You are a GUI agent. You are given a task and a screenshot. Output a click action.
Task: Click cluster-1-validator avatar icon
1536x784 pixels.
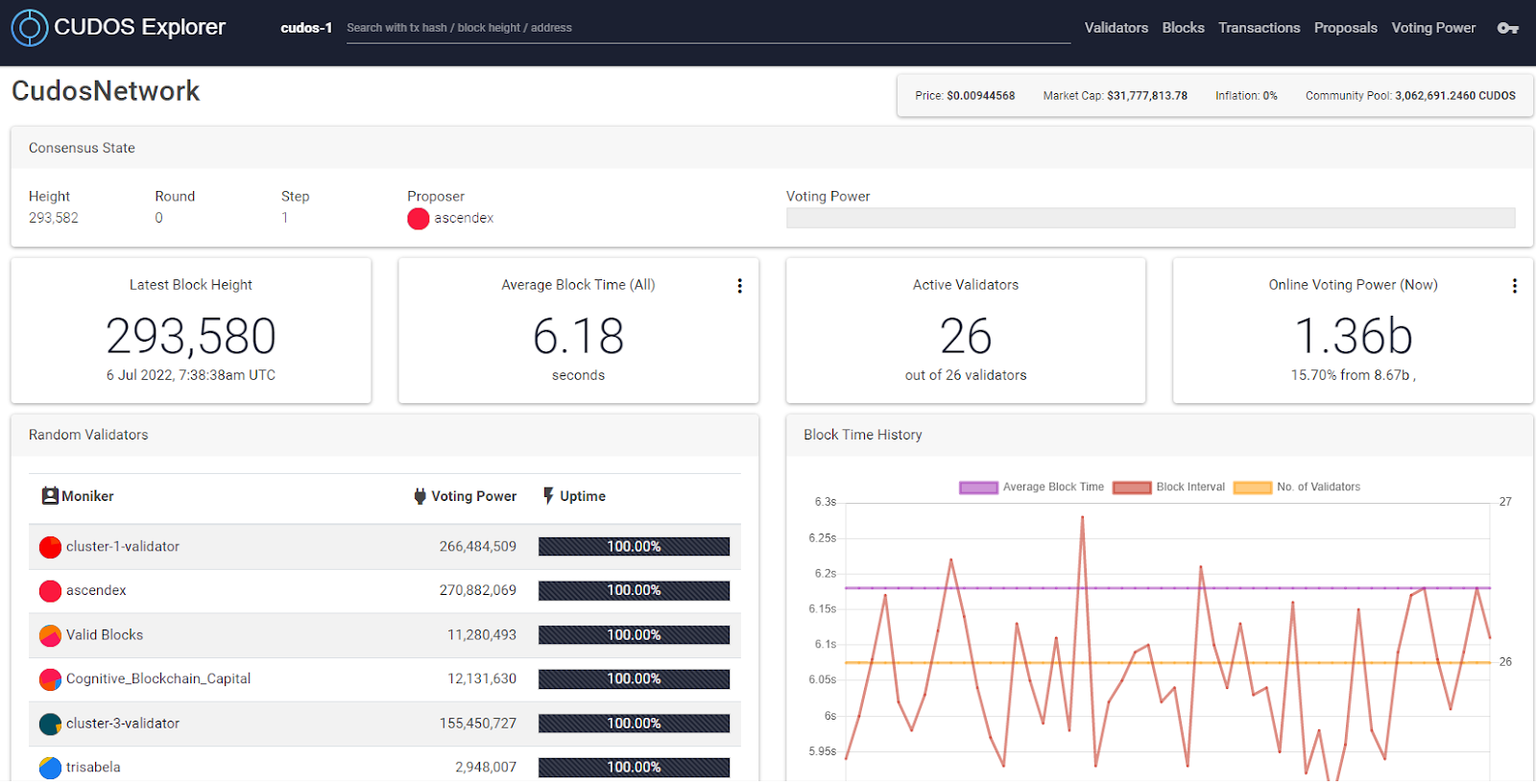50,547
